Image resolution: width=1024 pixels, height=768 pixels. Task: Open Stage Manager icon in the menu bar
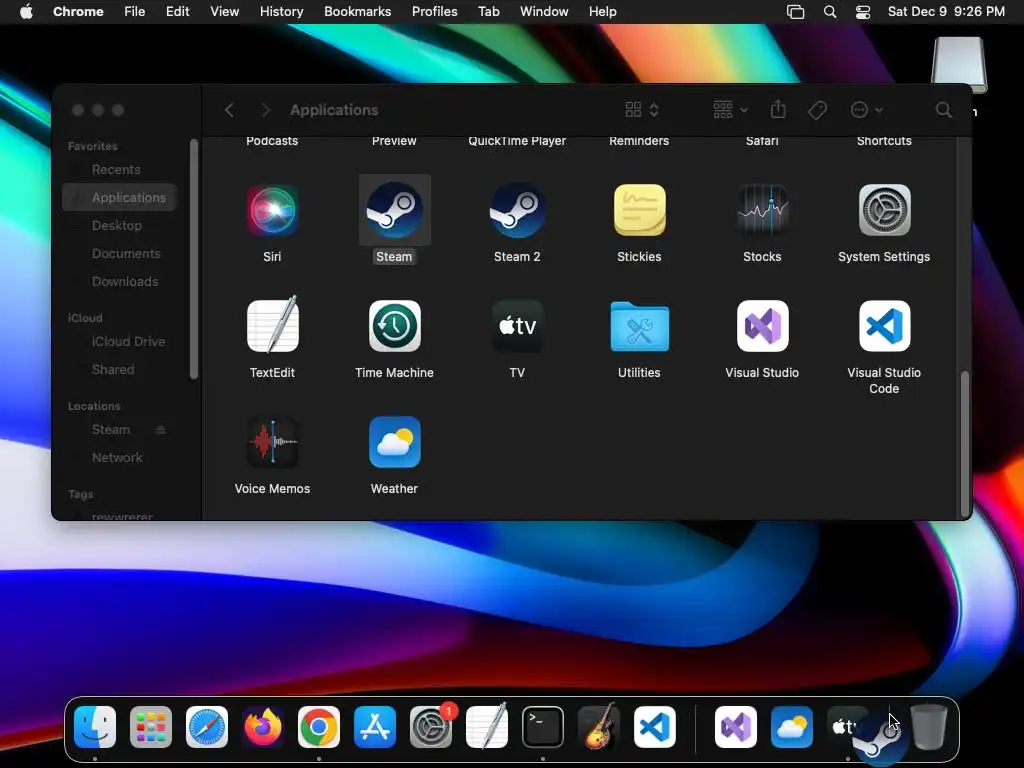click(x=795, y=12)
